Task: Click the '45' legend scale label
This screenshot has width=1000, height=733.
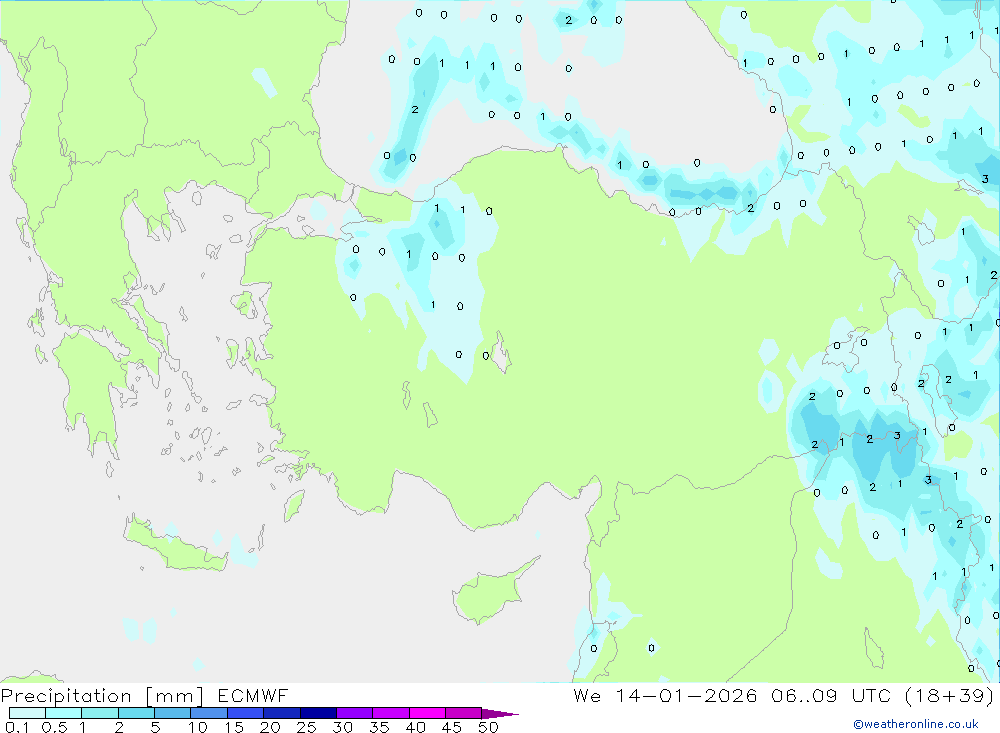Action: click(x=452, y=727)
